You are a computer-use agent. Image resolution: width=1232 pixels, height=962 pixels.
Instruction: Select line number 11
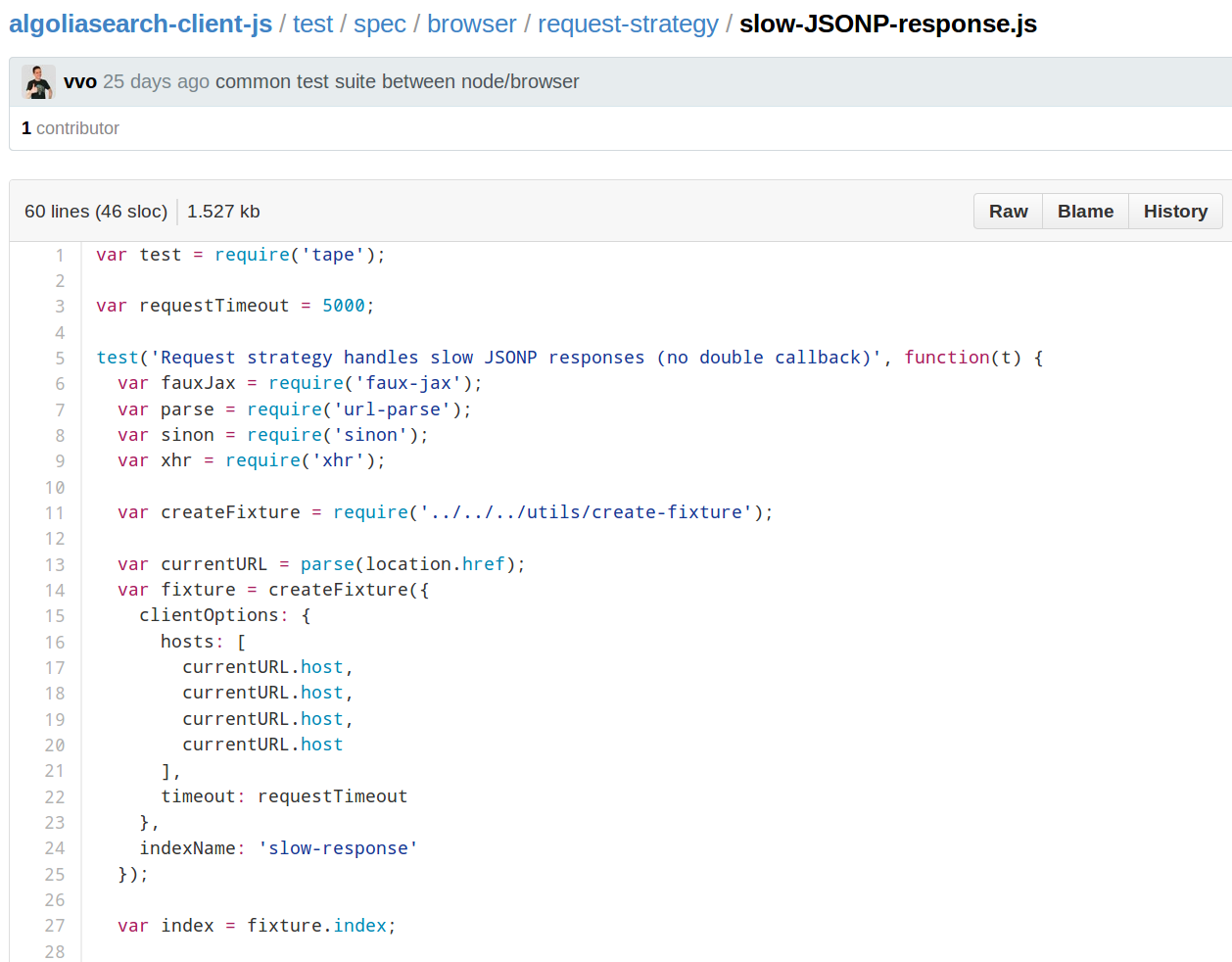tap(55, 513)
